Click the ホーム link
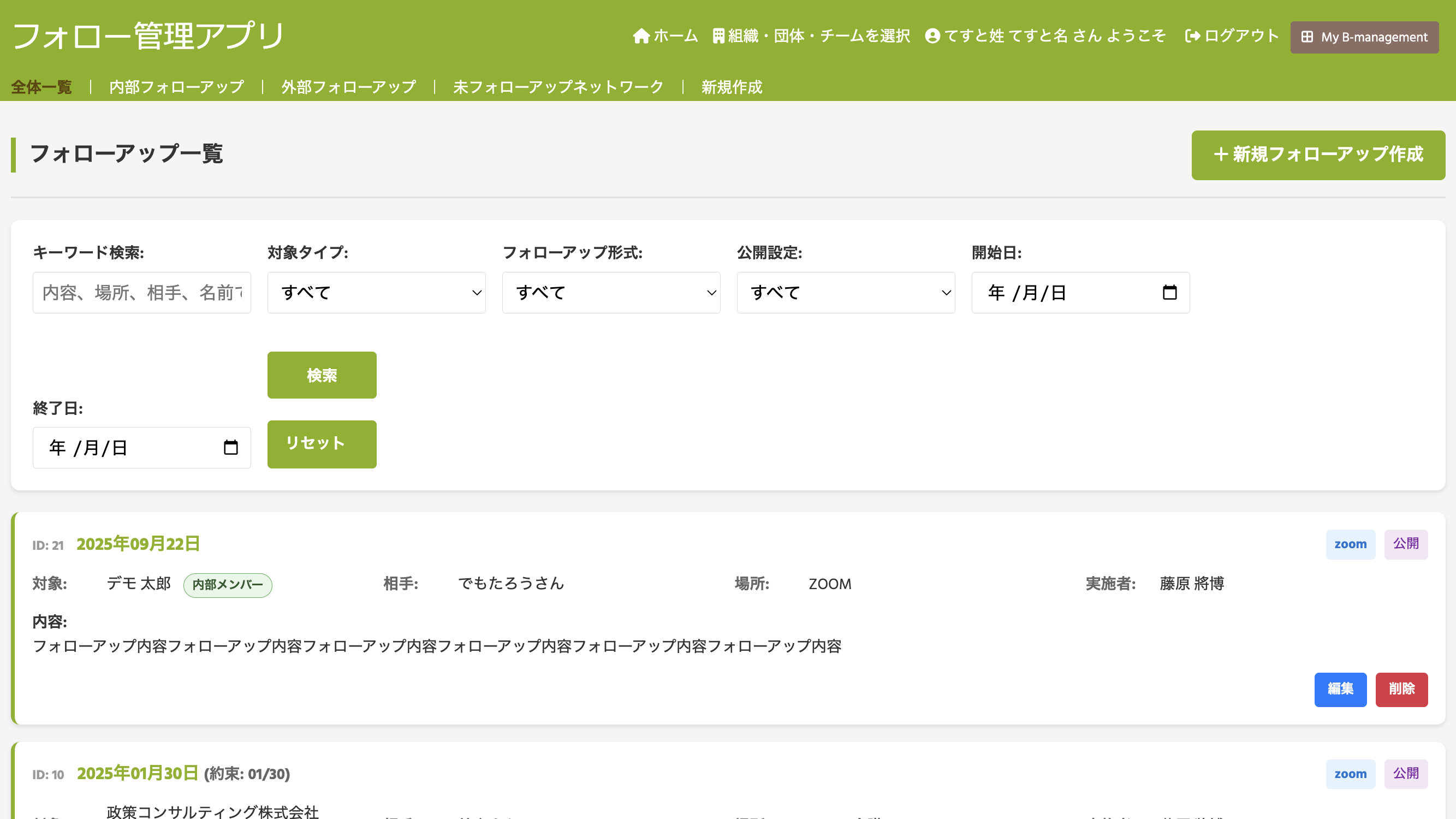Viewport: 1456px width, 819px height. tap(665, 36)
